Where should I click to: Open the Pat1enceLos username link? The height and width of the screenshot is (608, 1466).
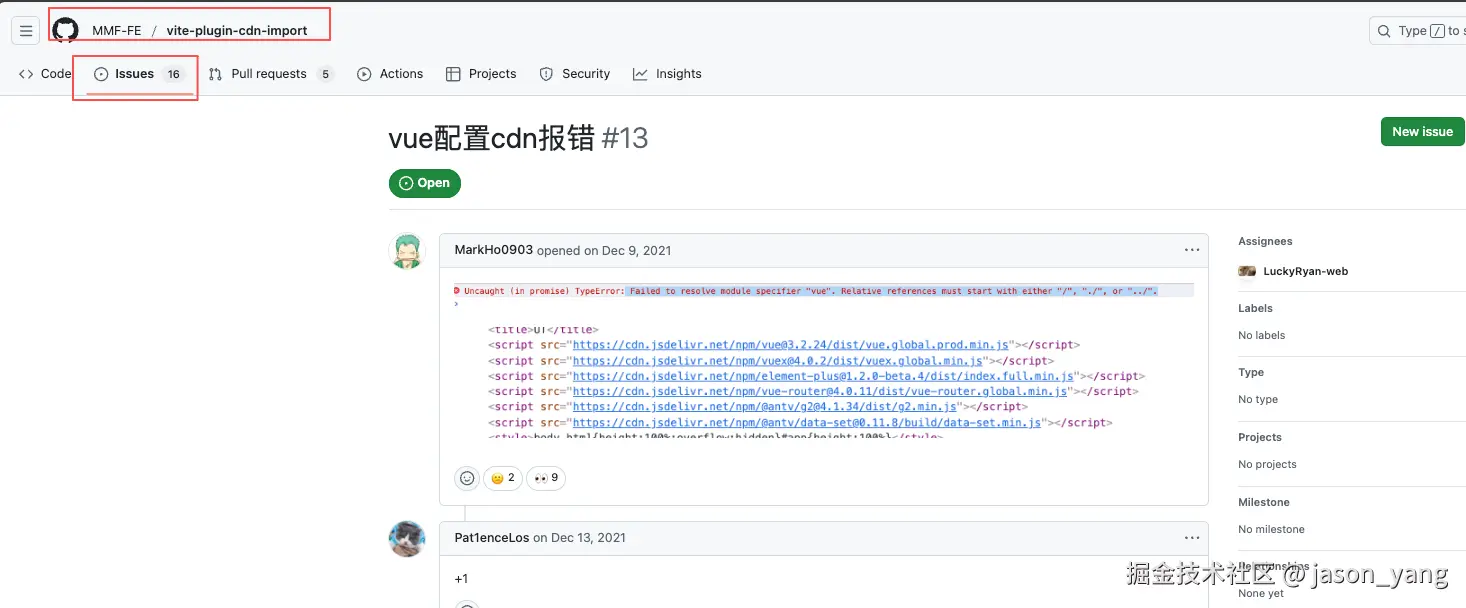492,538
